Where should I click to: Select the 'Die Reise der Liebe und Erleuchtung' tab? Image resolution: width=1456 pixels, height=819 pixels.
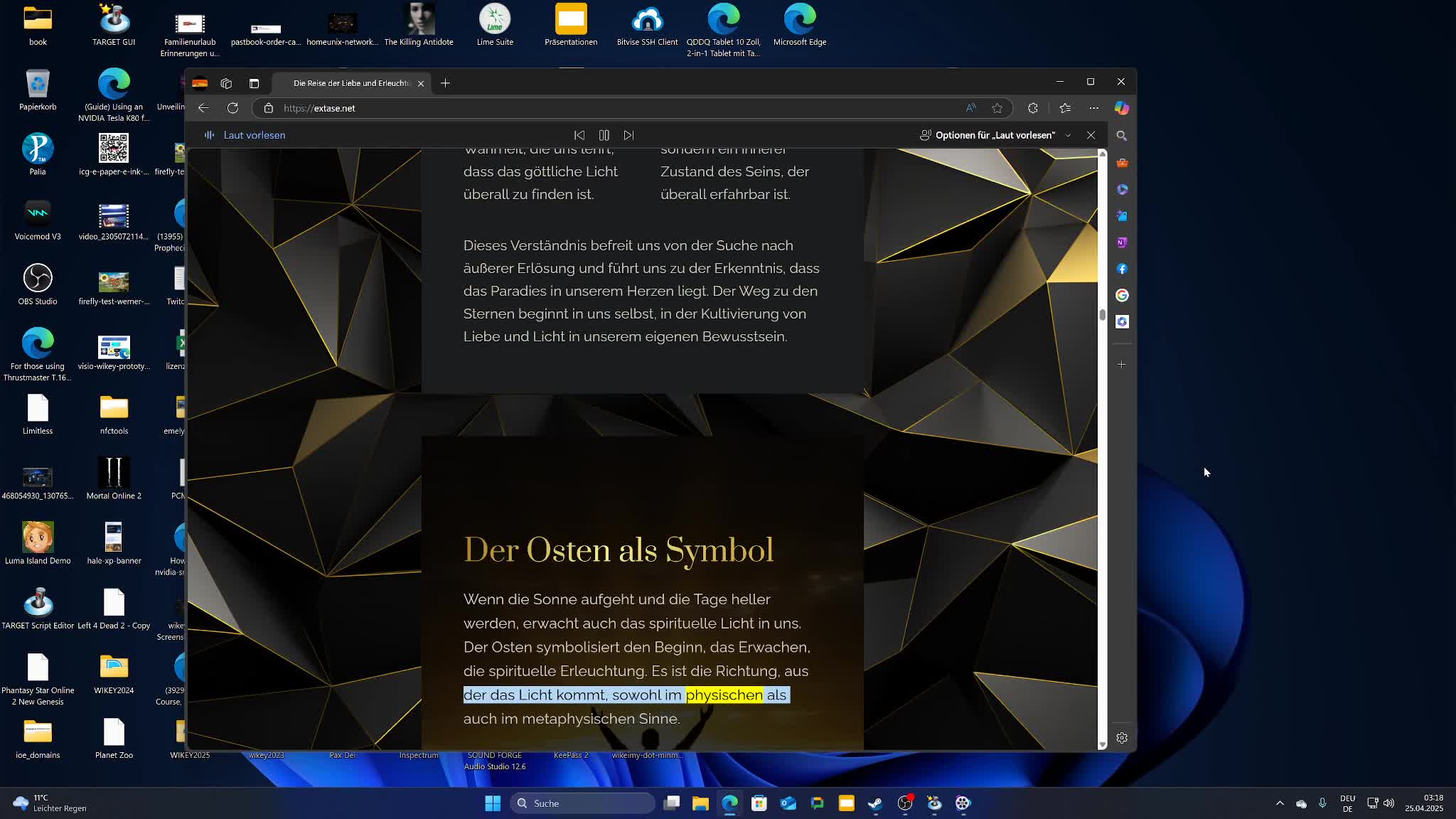(351, 83)
